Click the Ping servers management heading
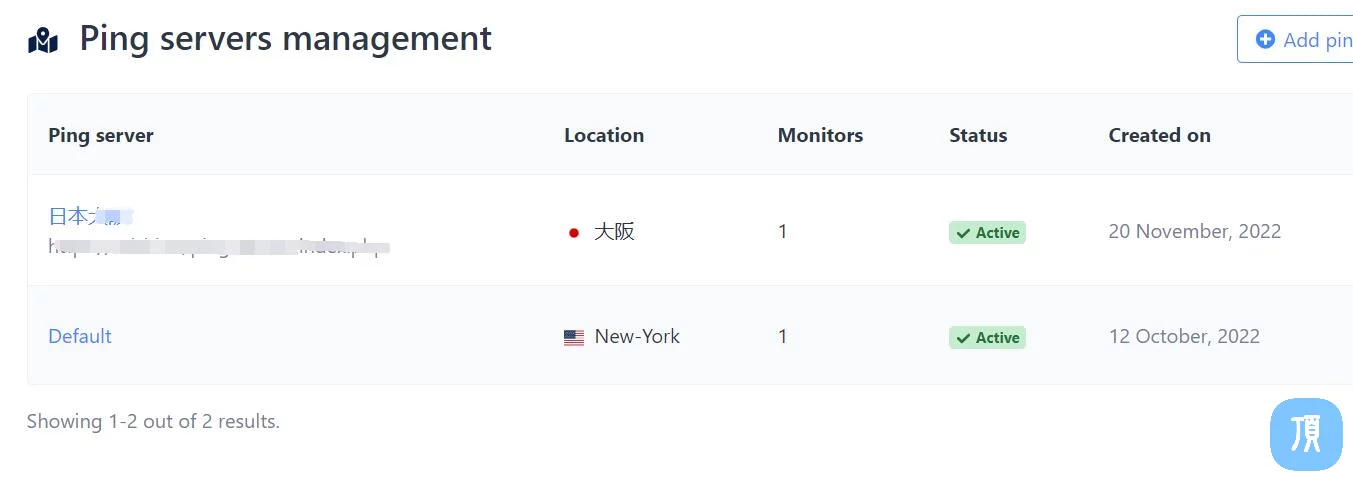Viewport: 1353px width, 481px height. pos(286,38)
